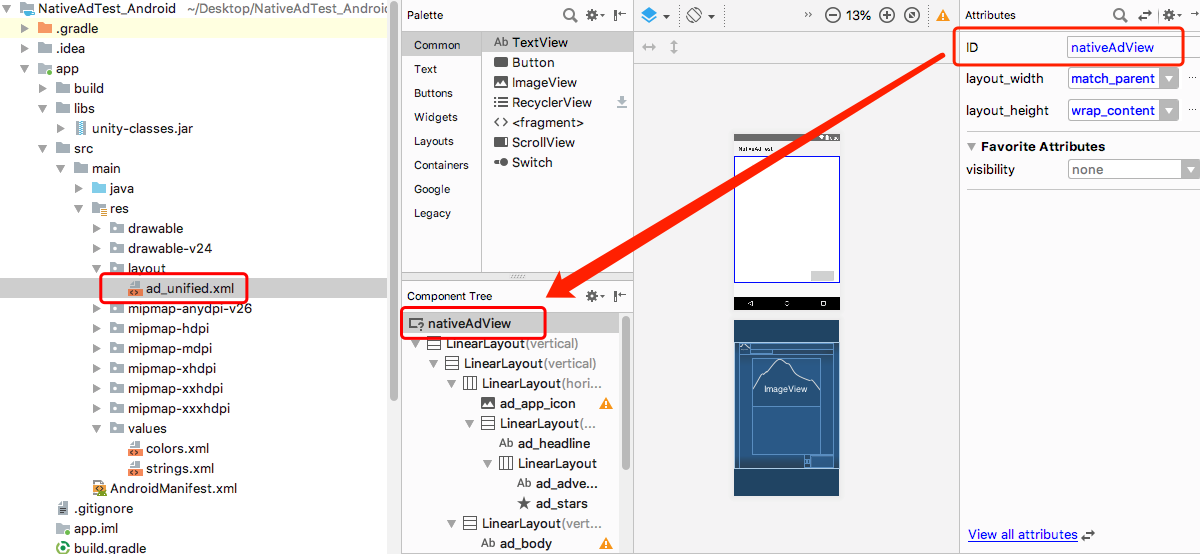Open colors.xml in project tree

[177, 448]
